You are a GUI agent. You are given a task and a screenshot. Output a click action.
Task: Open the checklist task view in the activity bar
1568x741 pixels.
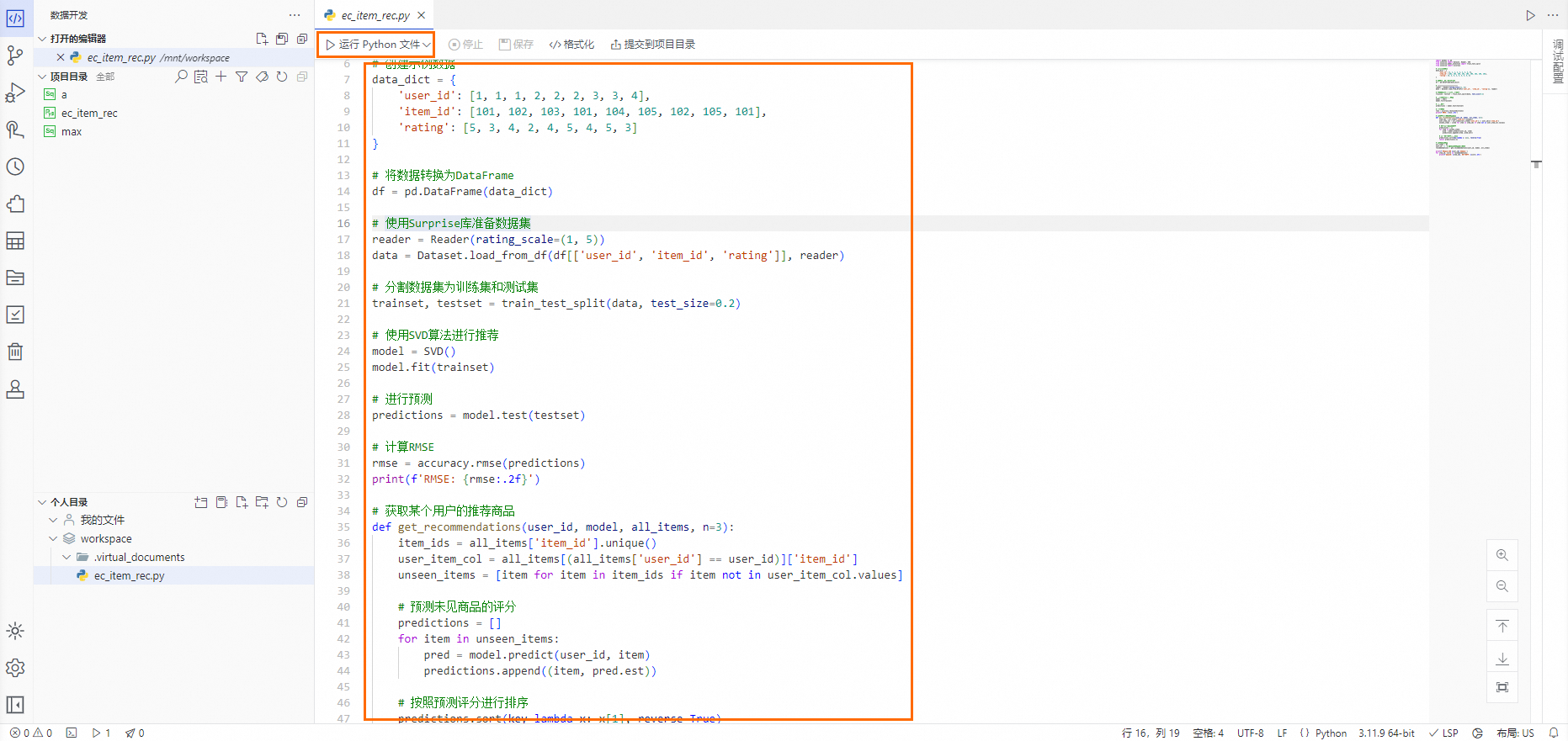[x=15, y=315]
